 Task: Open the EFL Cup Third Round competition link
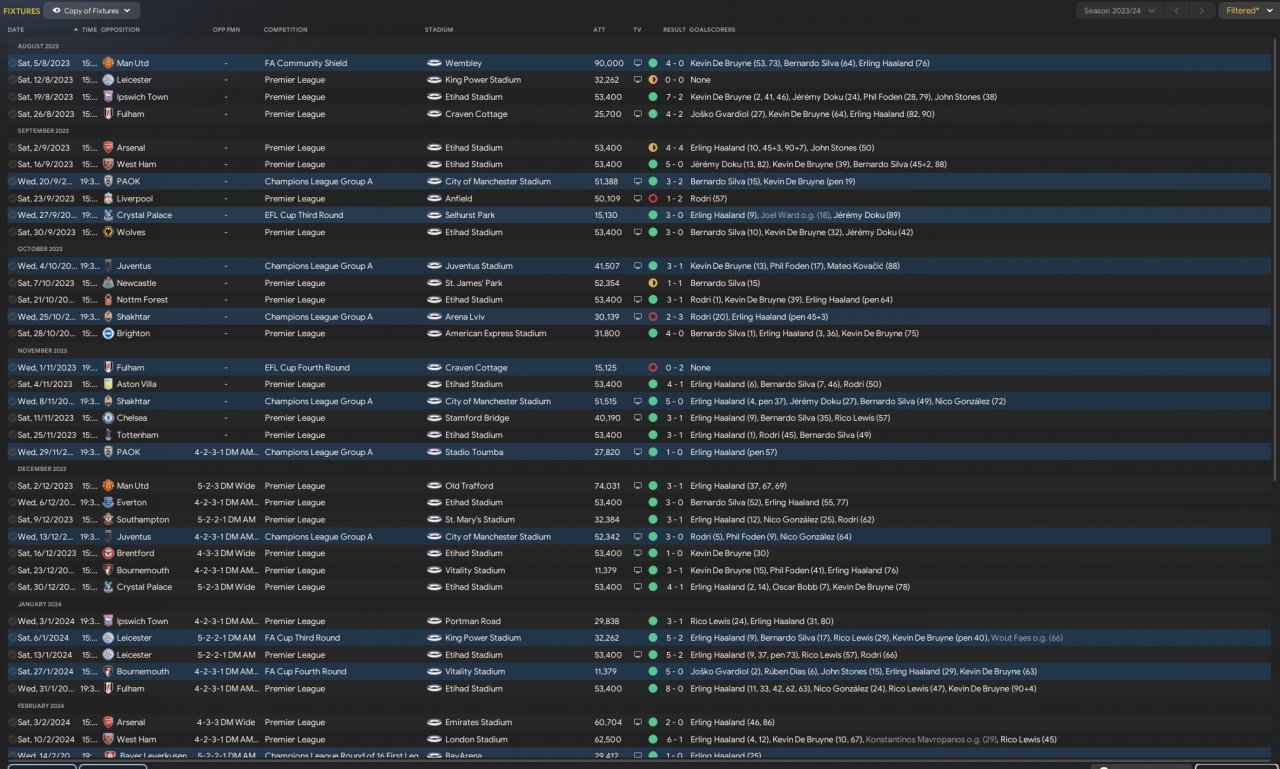coord(304,215)
